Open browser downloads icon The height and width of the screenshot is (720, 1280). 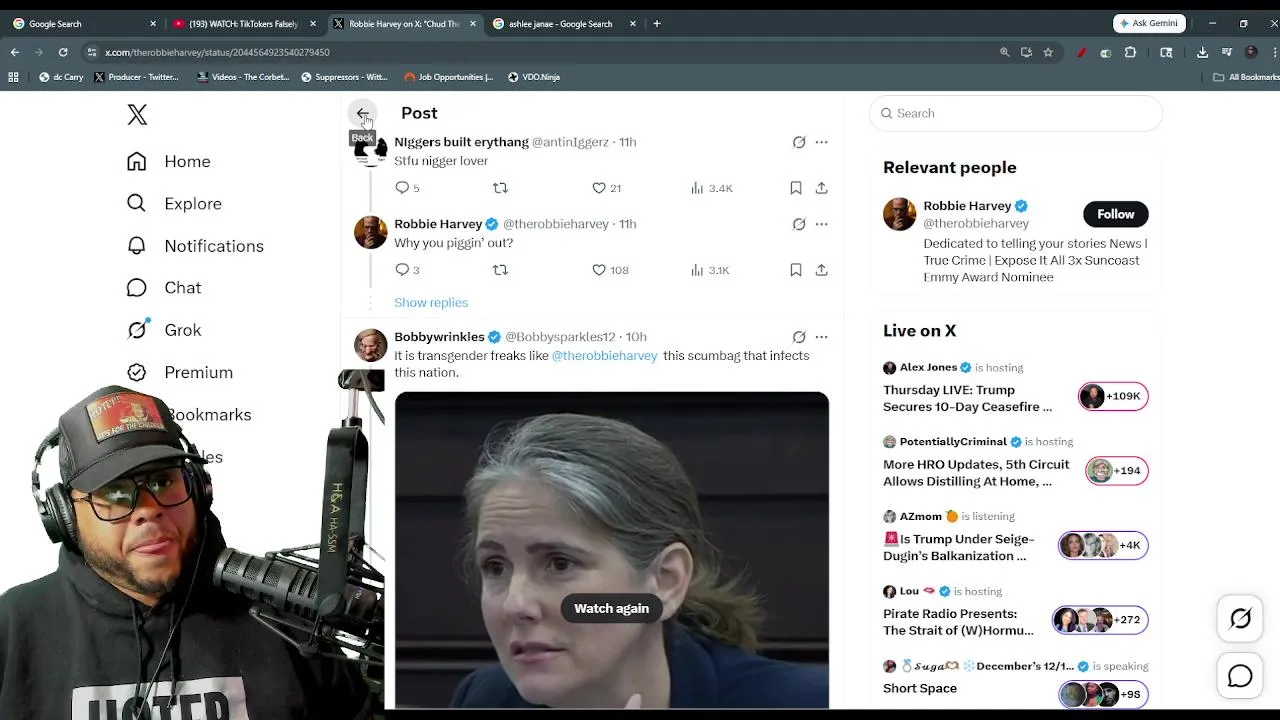coord(1202,52)
